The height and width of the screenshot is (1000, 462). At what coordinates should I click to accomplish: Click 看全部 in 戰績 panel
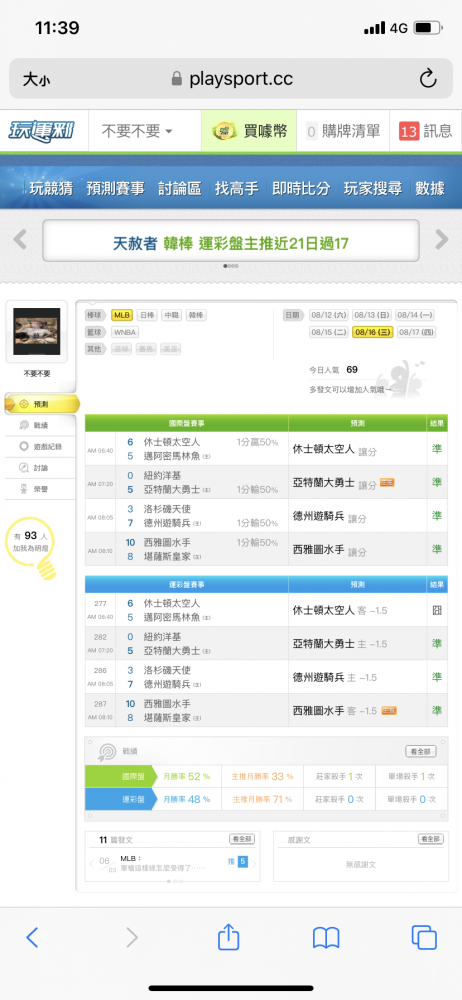point(421,751)
